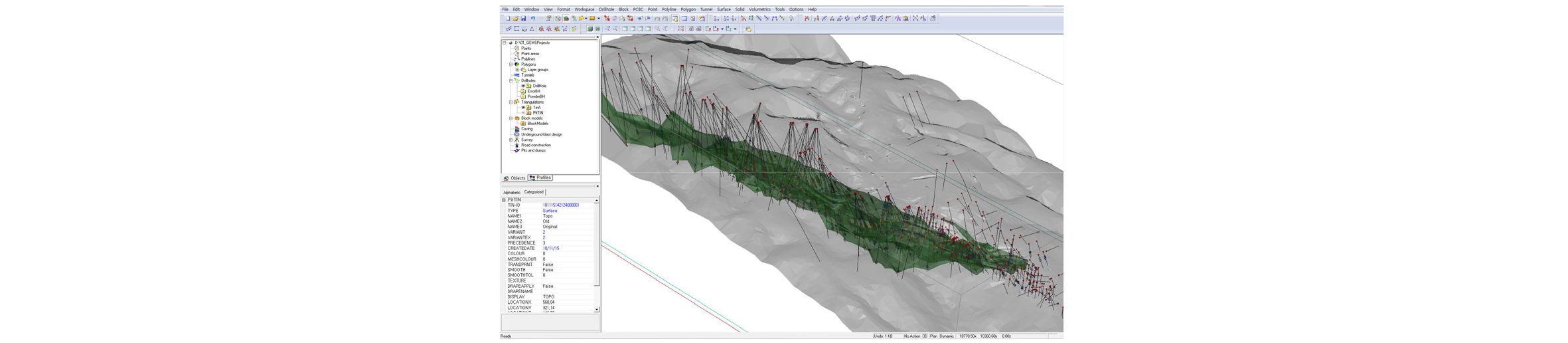Click the Caving icon in the tree
The height and width of the screenshot is (343, 1568).
[x=516, y=129]
